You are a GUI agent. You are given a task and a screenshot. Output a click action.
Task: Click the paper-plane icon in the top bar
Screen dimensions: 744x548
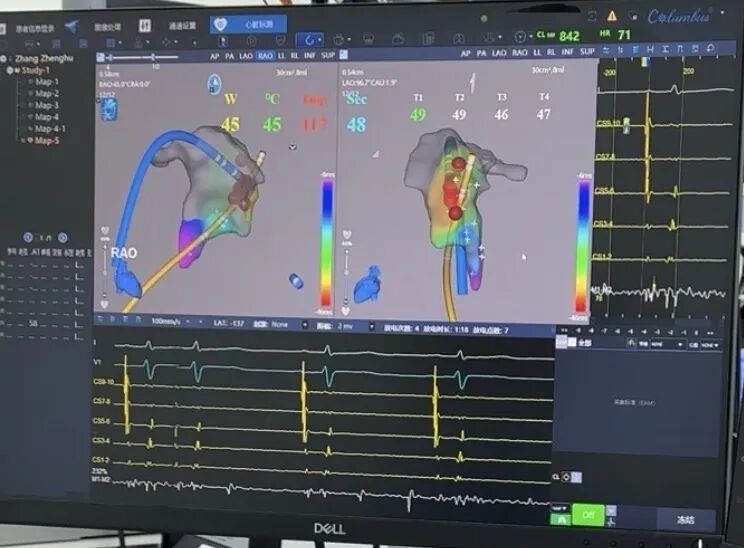(70, 25)
